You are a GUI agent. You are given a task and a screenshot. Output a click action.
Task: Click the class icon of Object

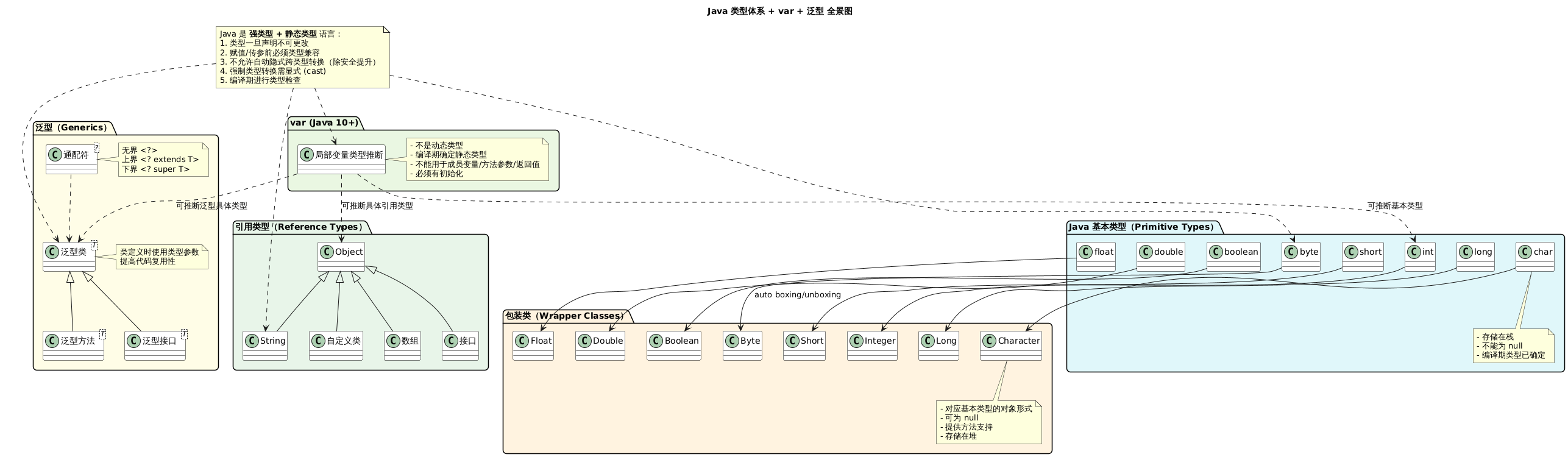[328, 252]
